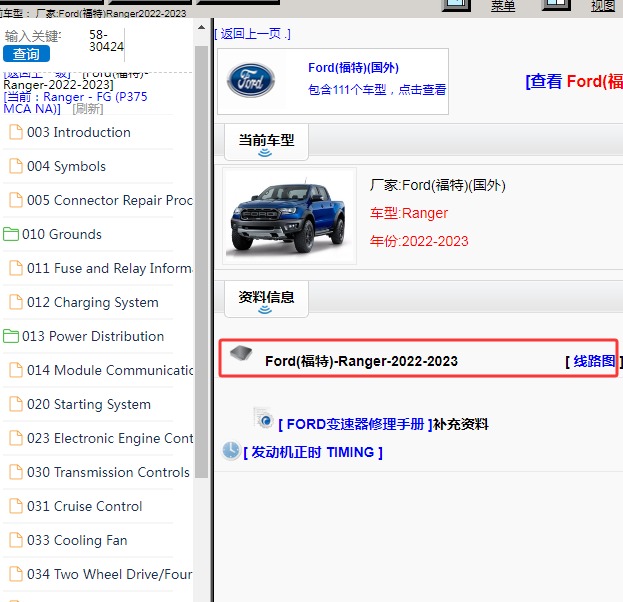Expand the 013 Power Distribution folder
Image resolution: width=623 pixels, height=602 pixels.
(11, 336)
